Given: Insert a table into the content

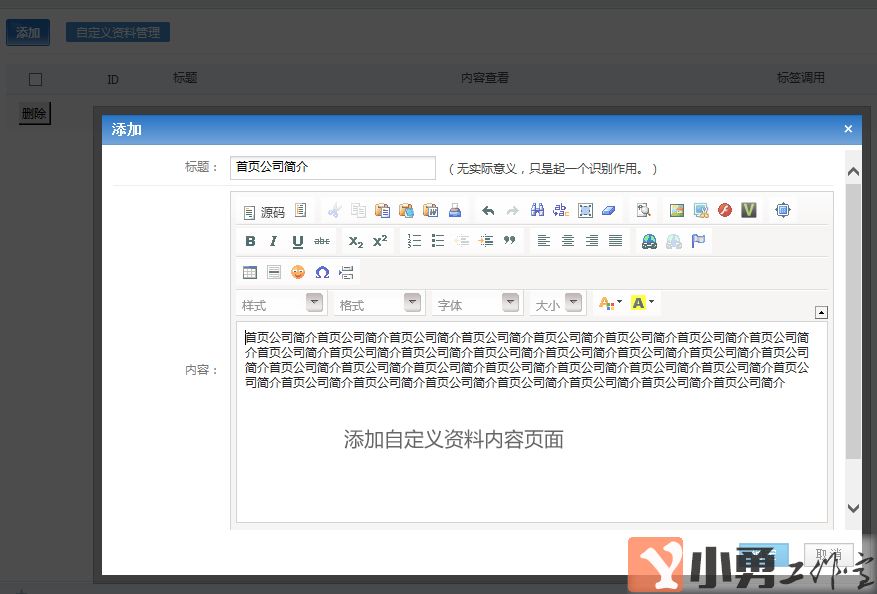Looking at the screenshot, I should coord(250,272).
